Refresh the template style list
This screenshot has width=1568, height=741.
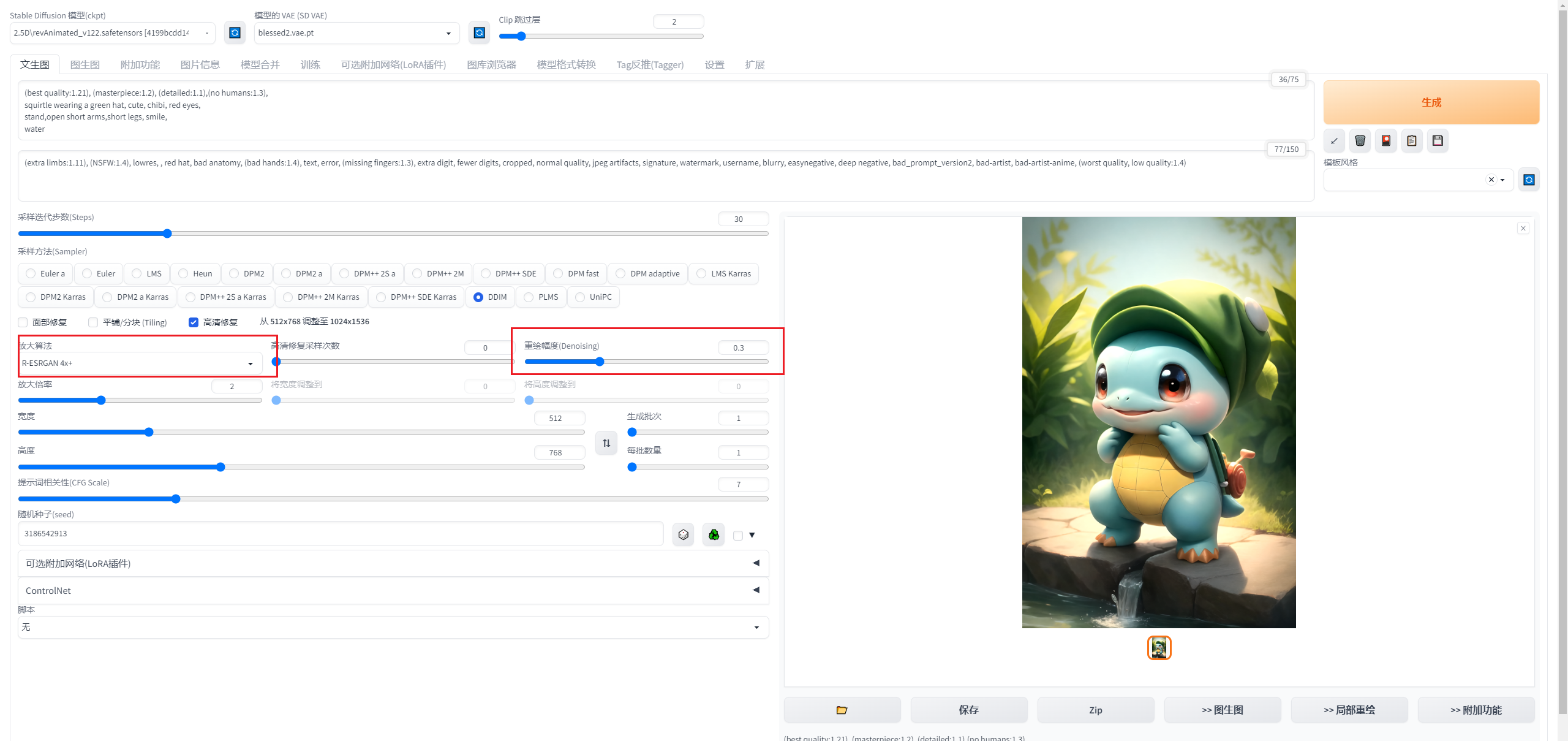pos(1529,180)
